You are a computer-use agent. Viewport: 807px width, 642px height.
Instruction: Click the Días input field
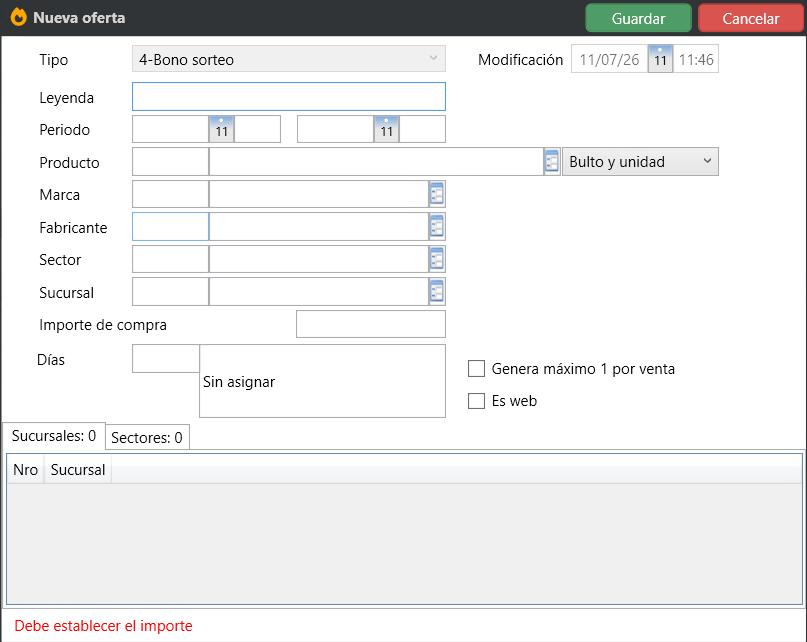point(166,359)
